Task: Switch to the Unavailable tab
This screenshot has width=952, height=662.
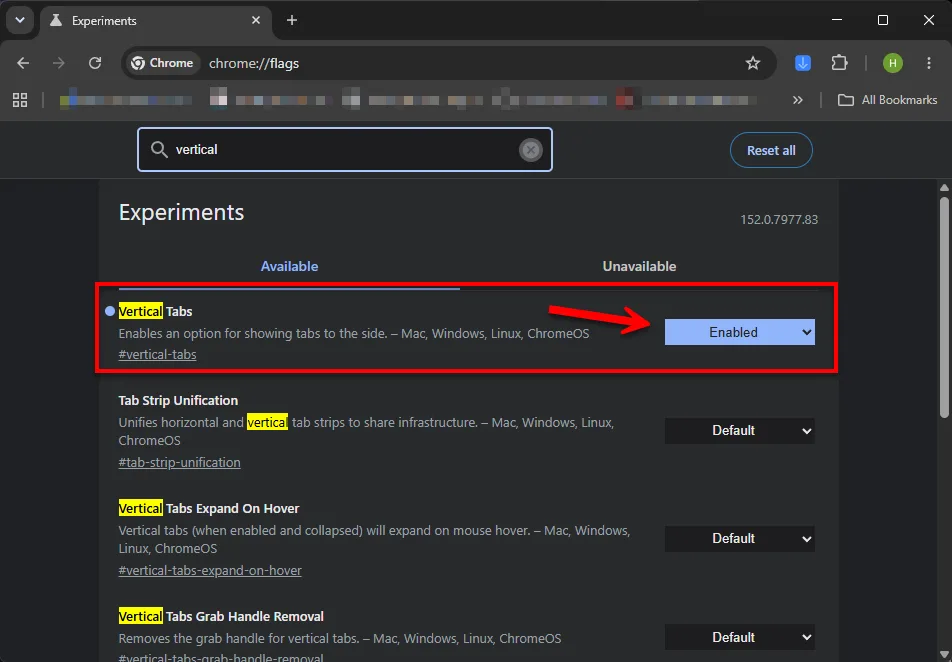Action: 639,266
